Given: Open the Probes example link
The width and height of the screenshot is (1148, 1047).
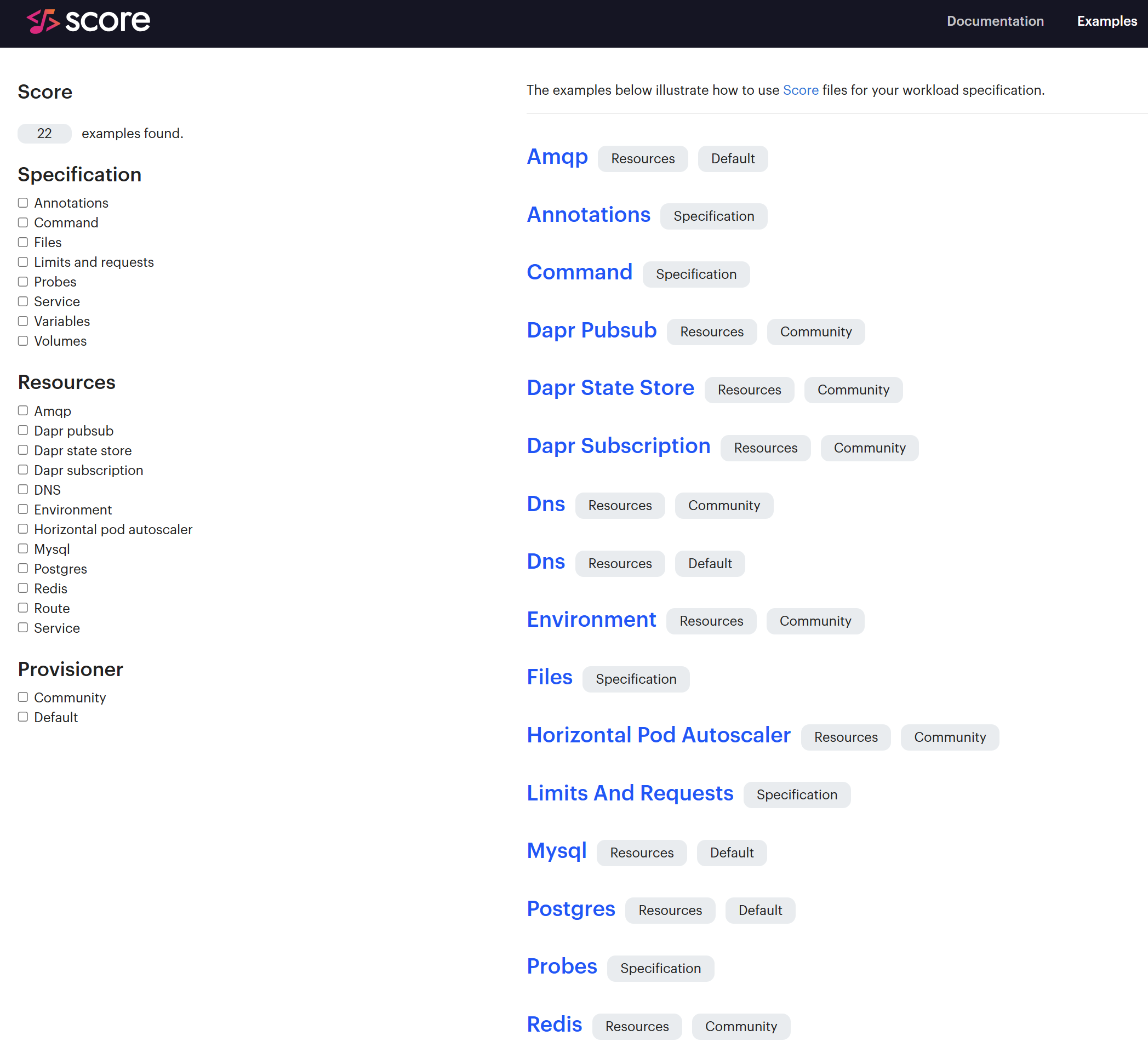Looking at the screenshot, I should 562,966.
